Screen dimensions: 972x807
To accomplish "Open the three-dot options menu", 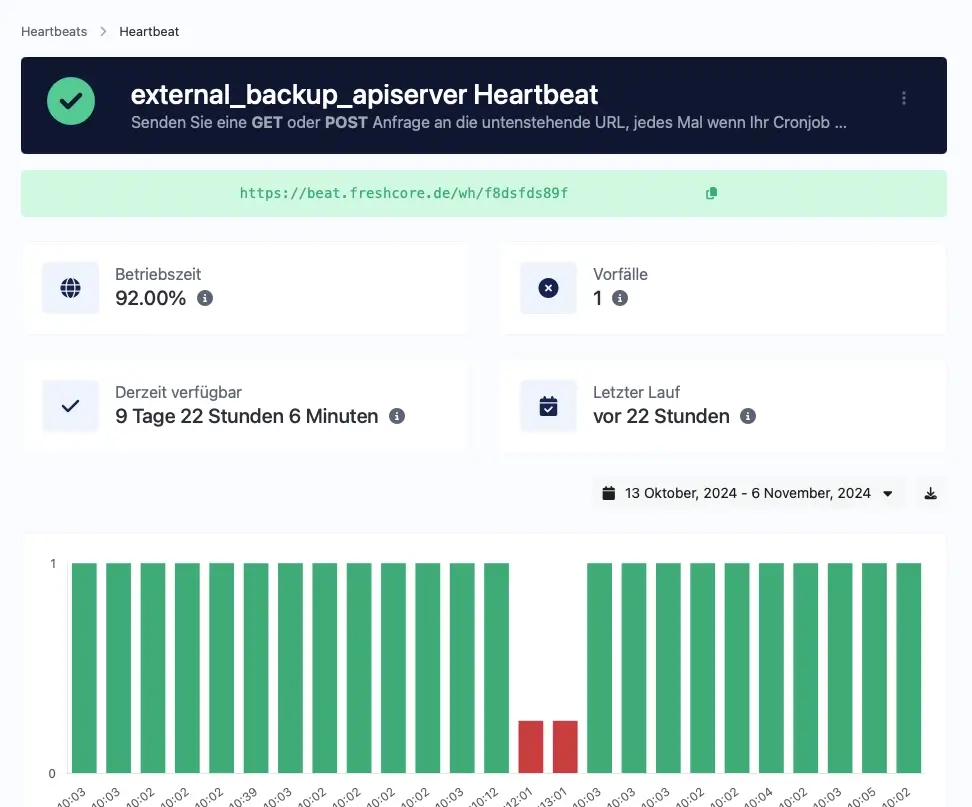I will pos(904,98).
